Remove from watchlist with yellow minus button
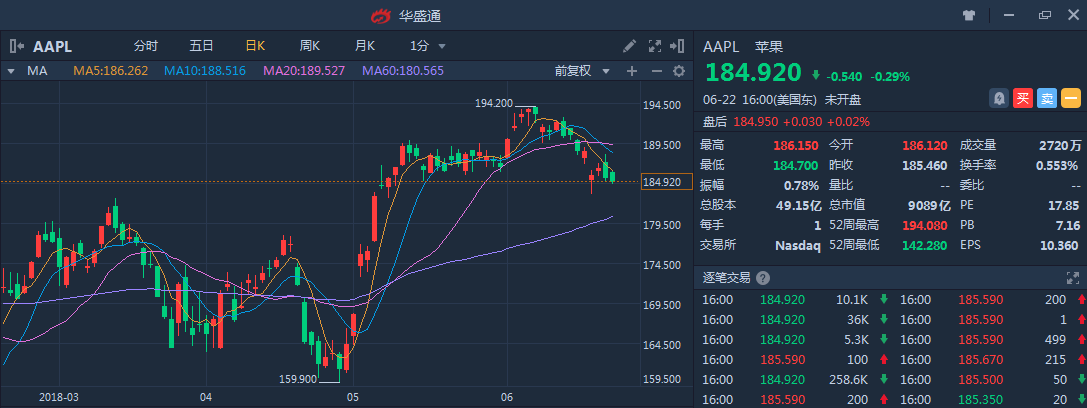This screenshot has width=1087, height=408. point(1070,98)
